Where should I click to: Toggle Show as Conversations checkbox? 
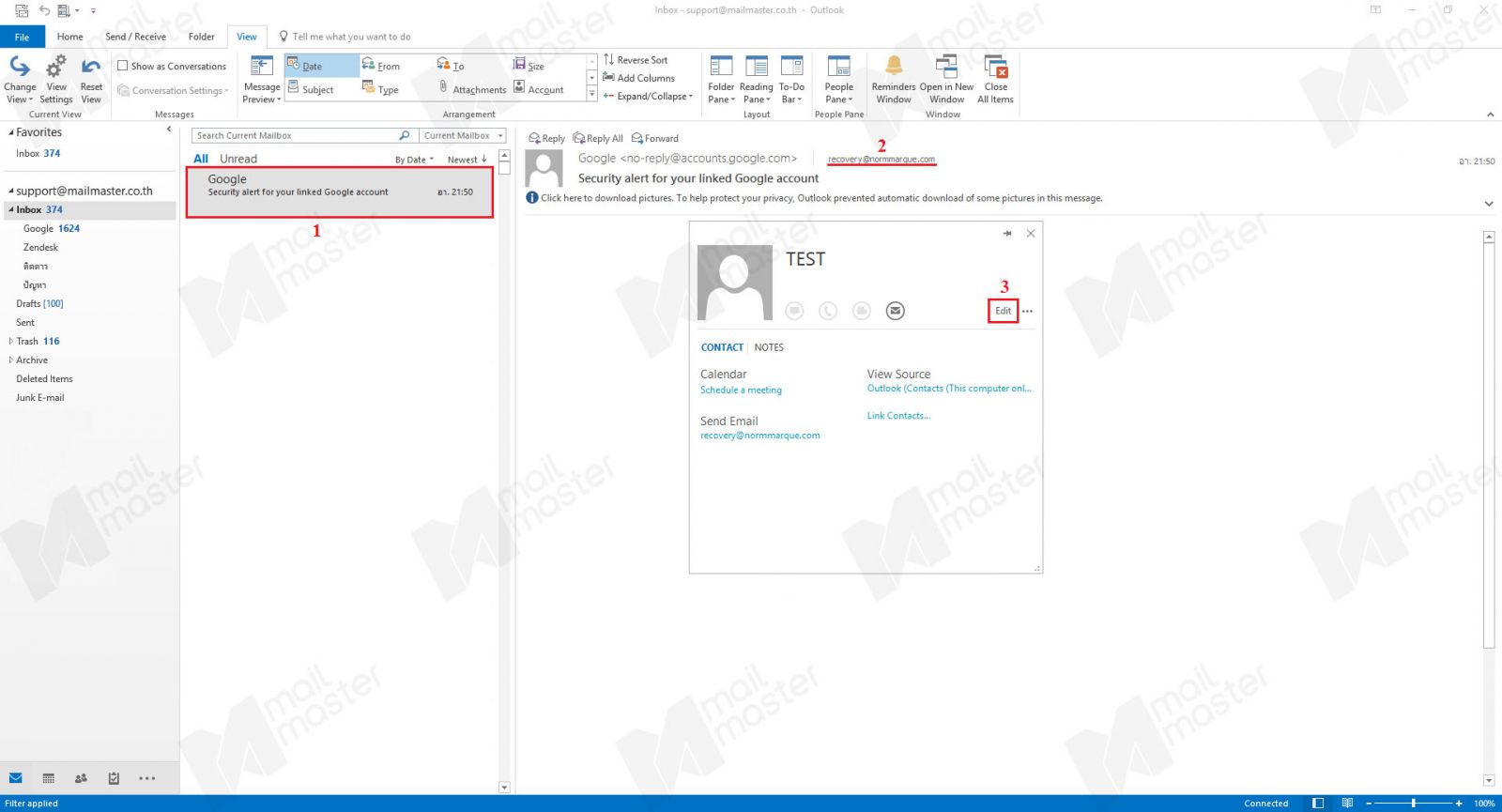coord(122,66)
